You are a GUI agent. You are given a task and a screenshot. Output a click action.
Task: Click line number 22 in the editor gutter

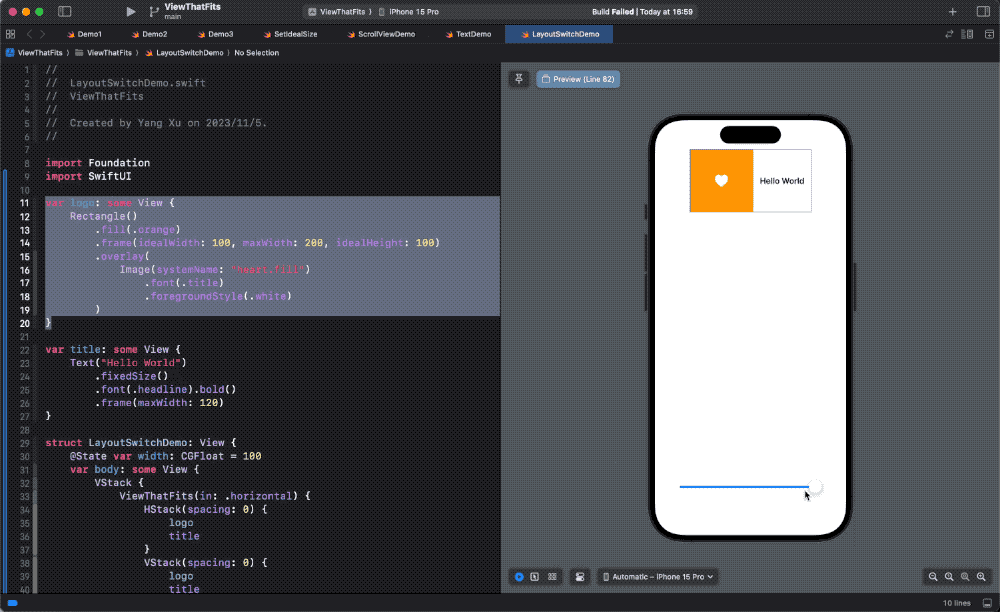(24, 349)
